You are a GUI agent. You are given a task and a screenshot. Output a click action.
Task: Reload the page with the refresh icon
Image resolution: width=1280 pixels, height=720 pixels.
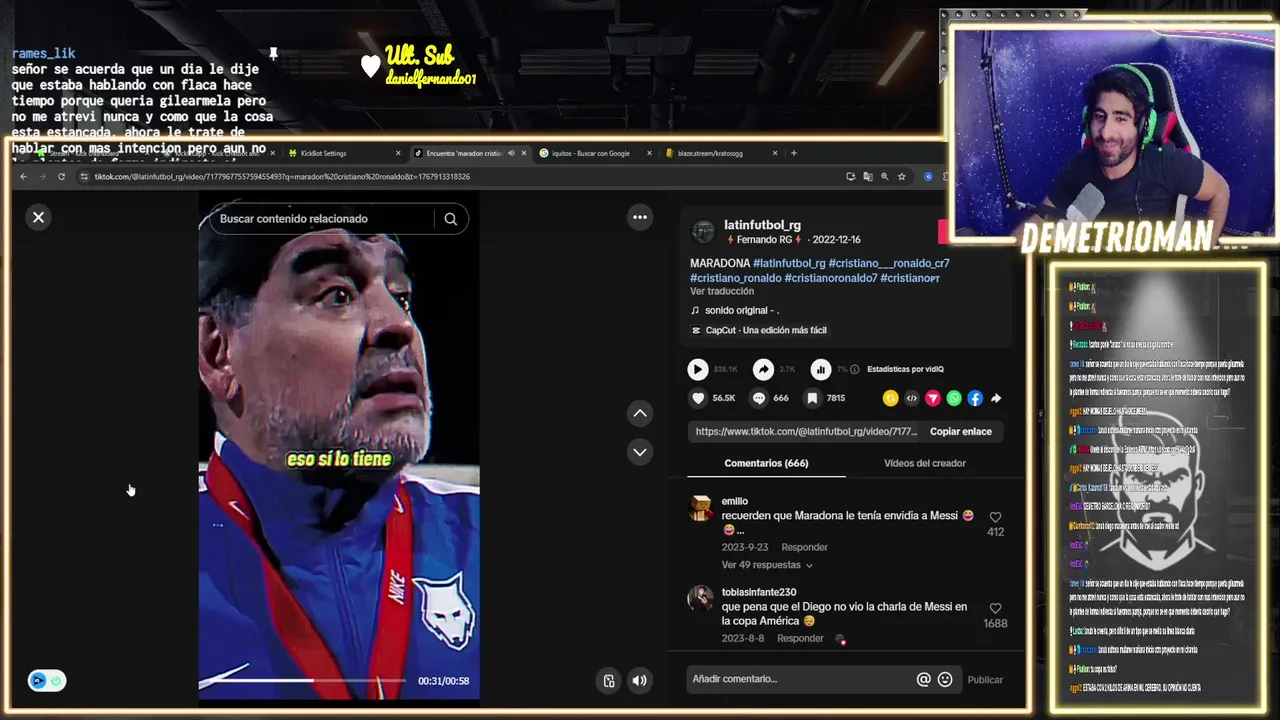pos(61,177)
